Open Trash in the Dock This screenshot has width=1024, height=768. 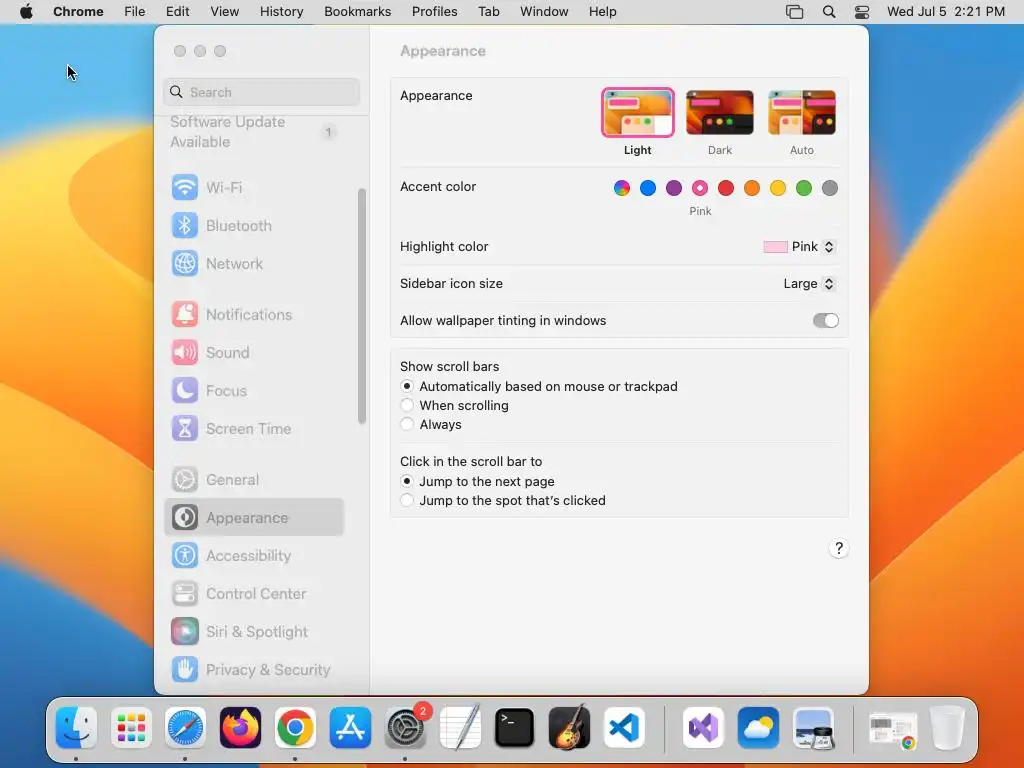[x=947, y=727]
